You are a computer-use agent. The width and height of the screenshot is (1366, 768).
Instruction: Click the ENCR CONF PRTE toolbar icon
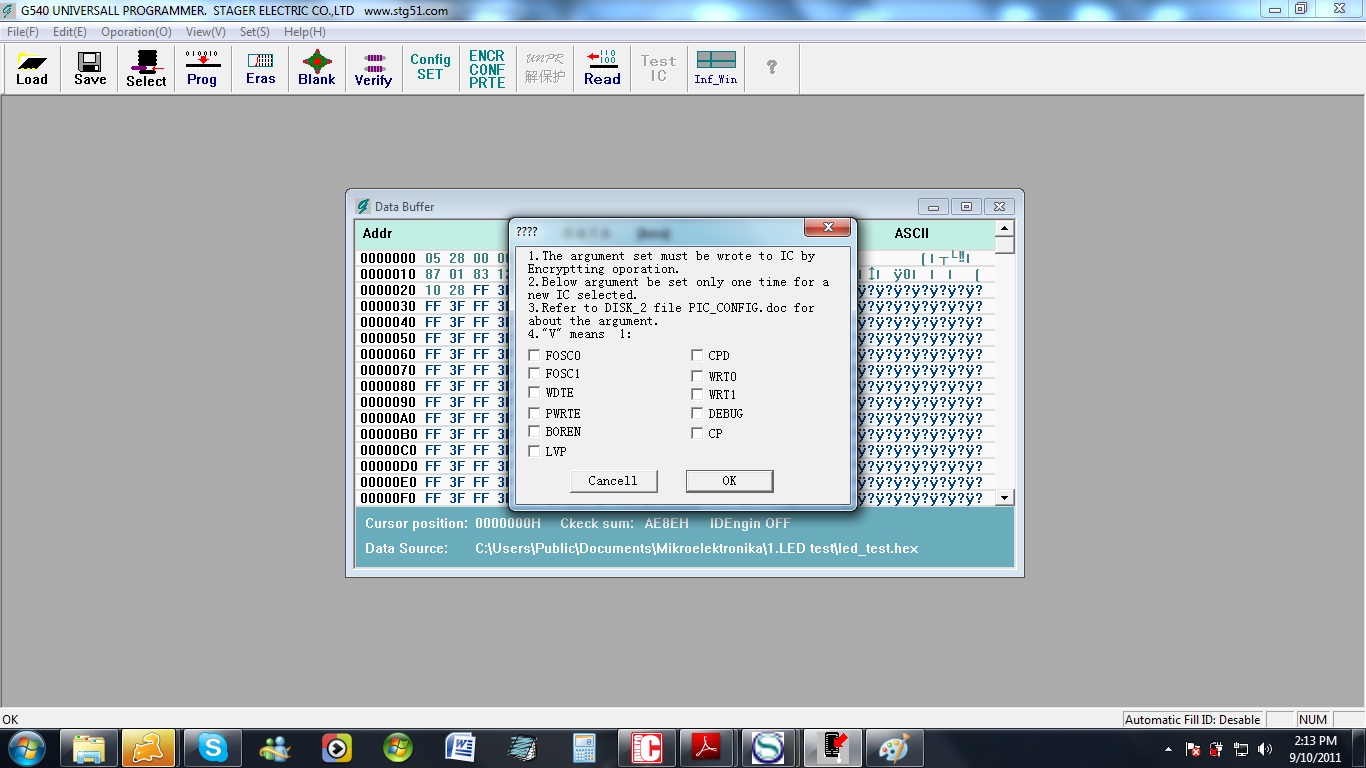(487, 68)
